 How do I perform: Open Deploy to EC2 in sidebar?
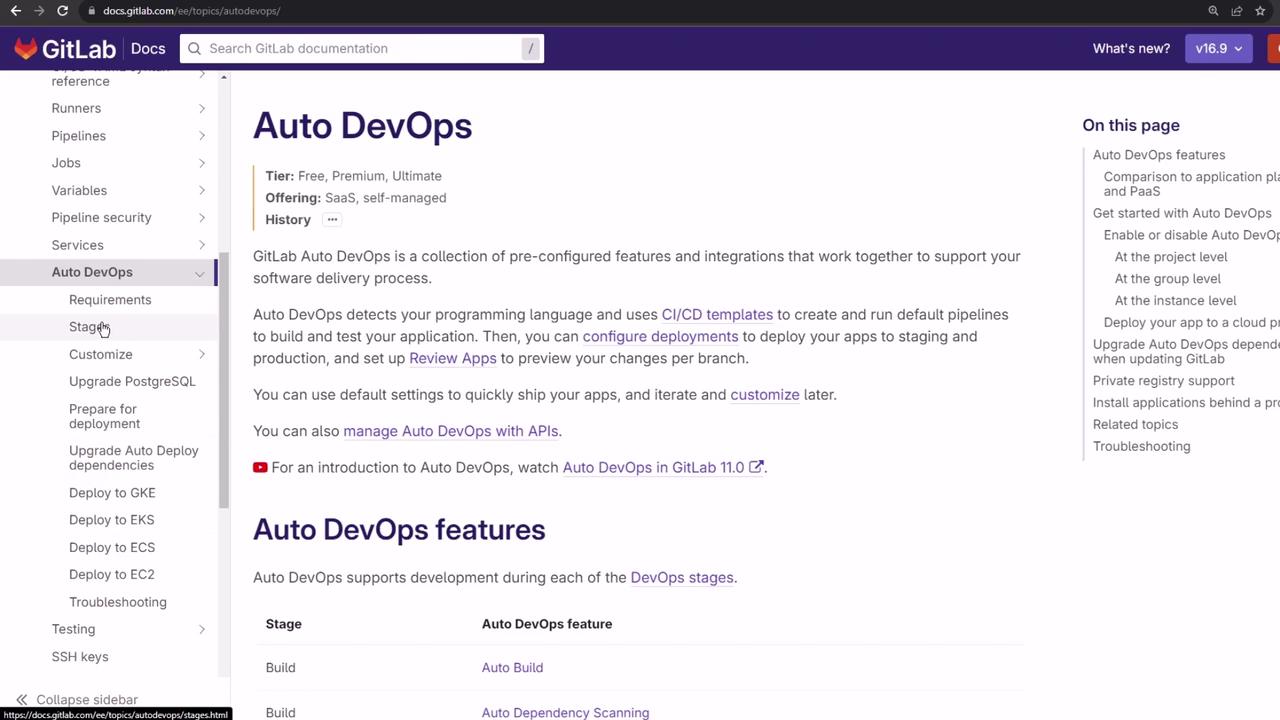(x=112, y=574)
